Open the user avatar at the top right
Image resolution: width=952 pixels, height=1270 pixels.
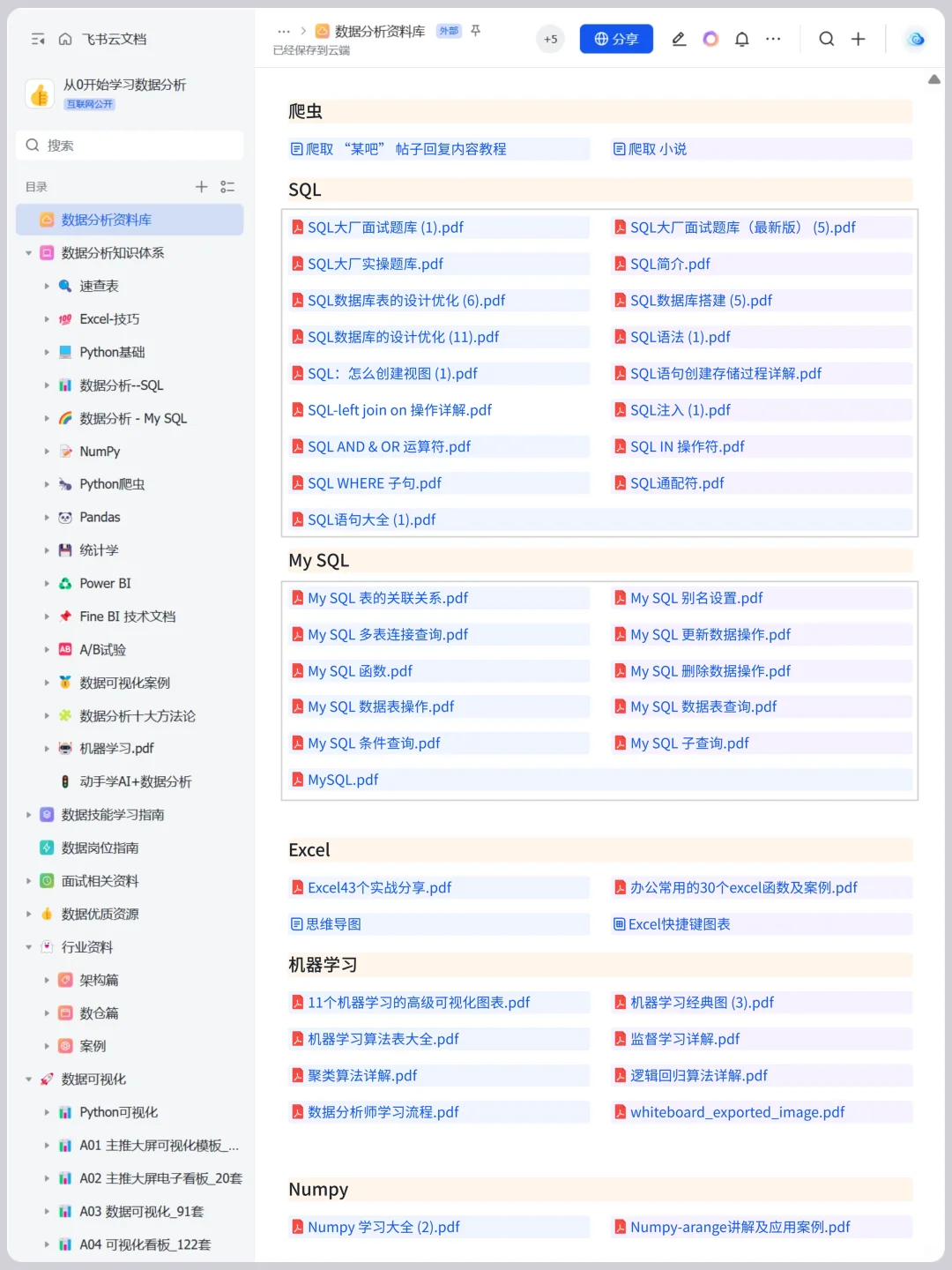click(x=916, y=39)
